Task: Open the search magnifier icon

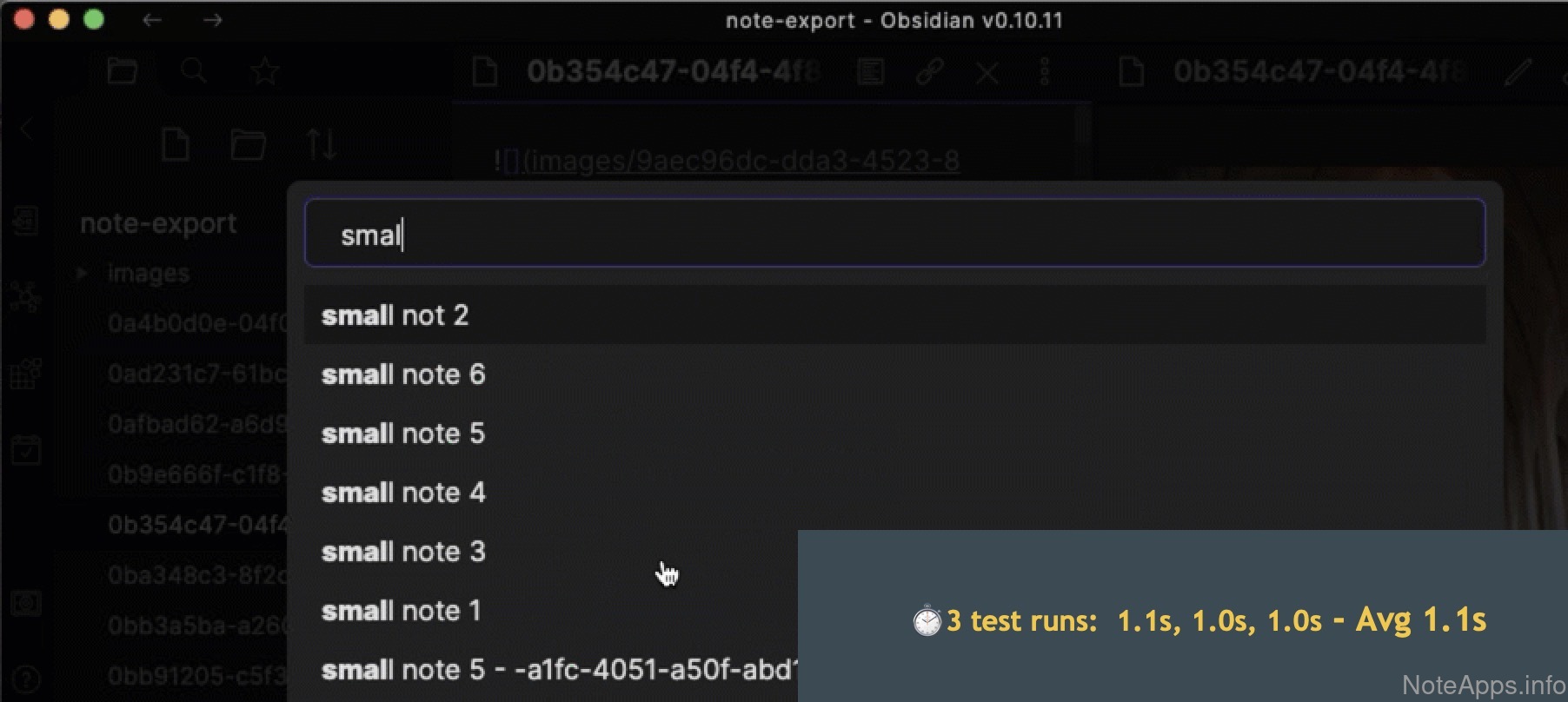Action: coord(194,71)
